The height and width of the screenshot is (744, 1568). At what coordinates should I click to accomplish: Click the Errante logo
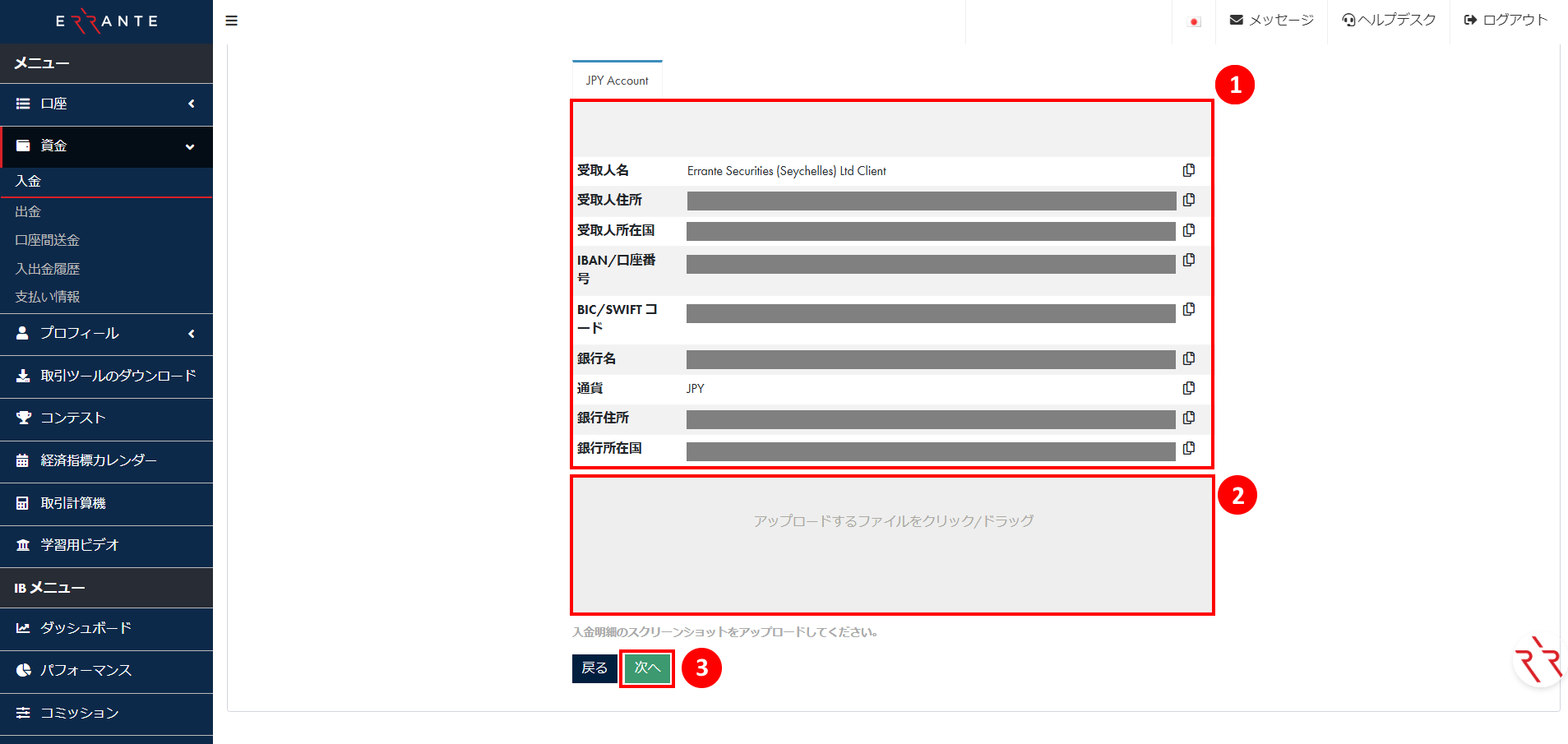(106, 20)
